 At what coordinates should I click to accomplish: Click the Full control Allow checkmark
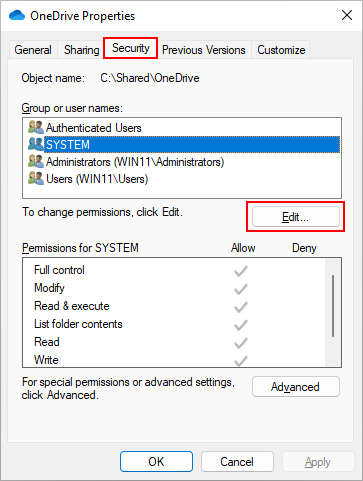[240, 271]
